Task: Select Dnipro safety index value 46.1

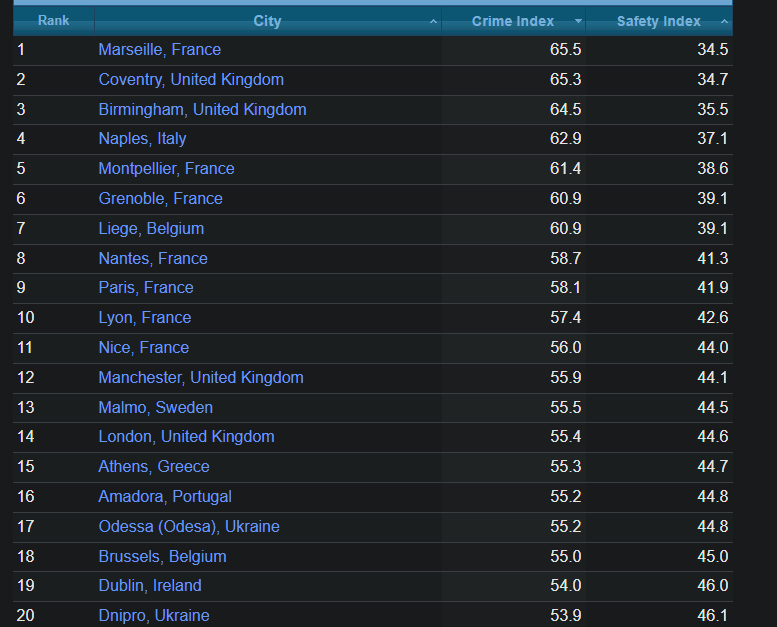Action: click(x=713, y=616)
